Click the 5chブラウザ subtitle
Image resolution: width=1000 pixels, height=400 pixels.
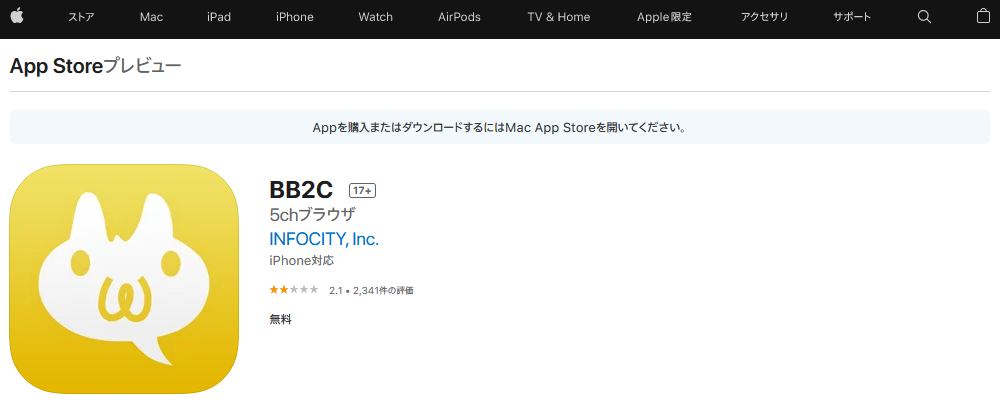pyautogui.click(x=312, y=214)
